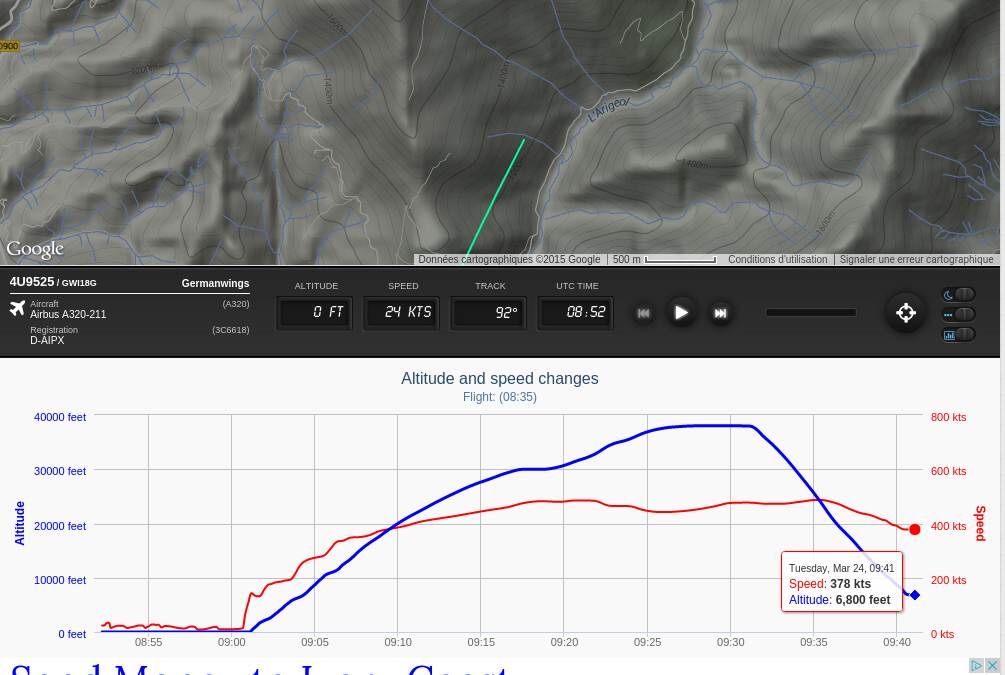Image resolution: width=1005 pixels, height=675 pixels.
Task: Click the blue altitude diamond marker
Action: pos(915,595)
